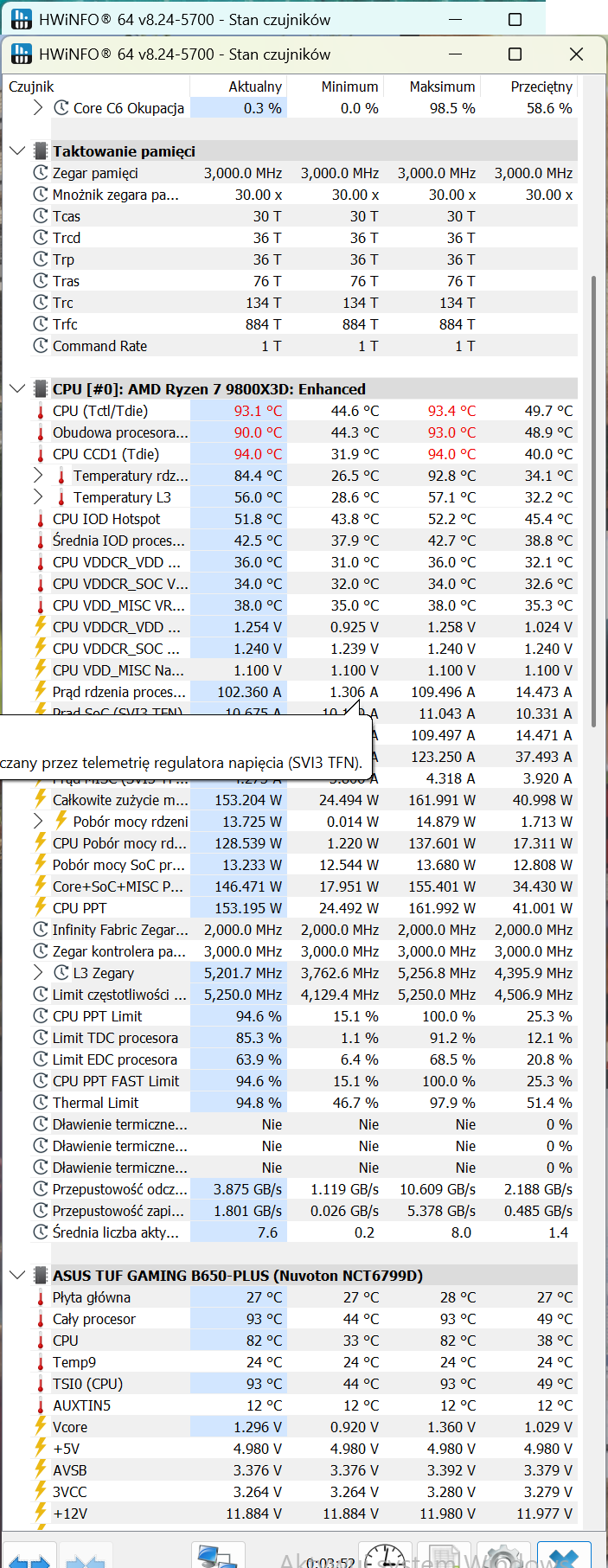
Task: Click the lightning icon beside CPU PPT
Action: (40, 908)
